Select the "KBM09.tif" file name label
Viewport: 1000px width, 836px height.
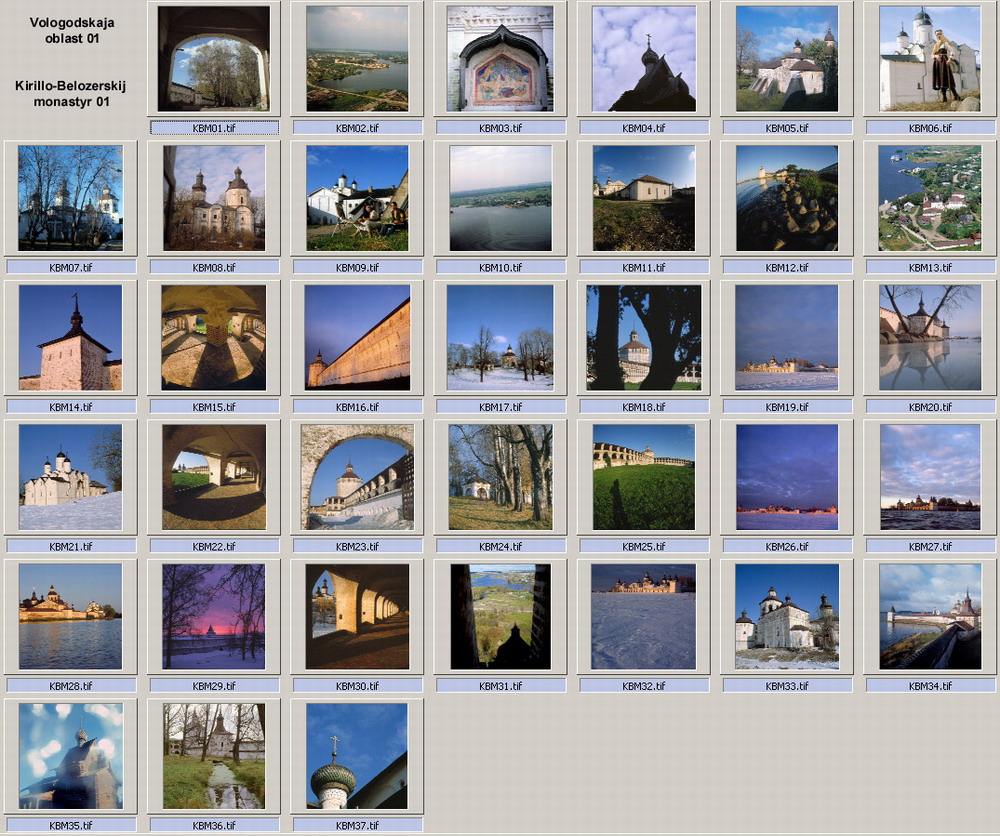(x=357, y=267)
